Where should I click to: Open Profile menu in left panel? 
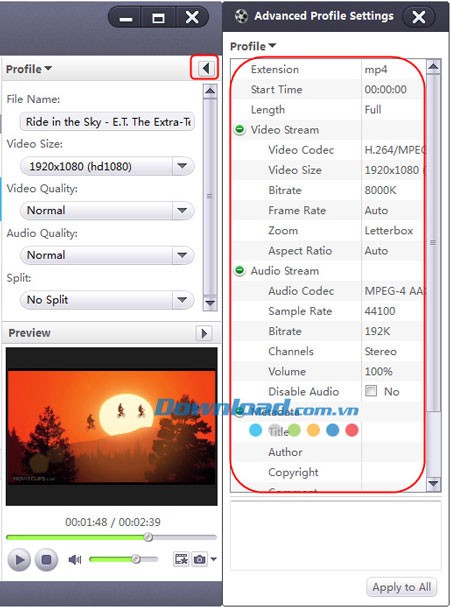[x=29, y=69]
